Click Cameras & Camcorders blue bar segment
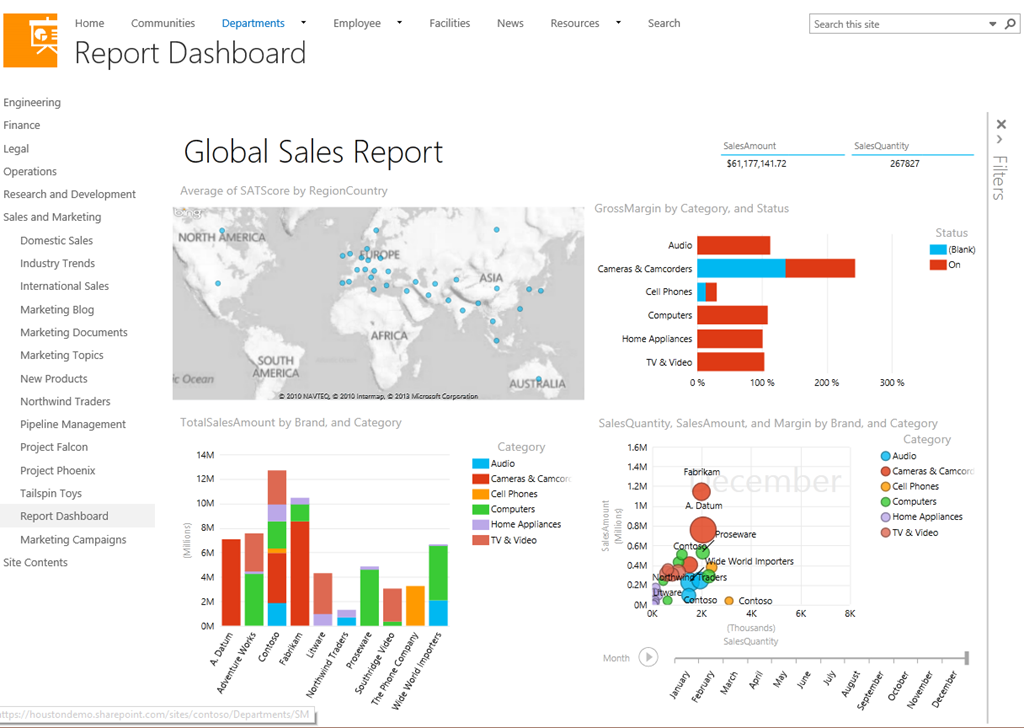Image resolution: width=1024 pixels, height=728 pixels. 741,268
